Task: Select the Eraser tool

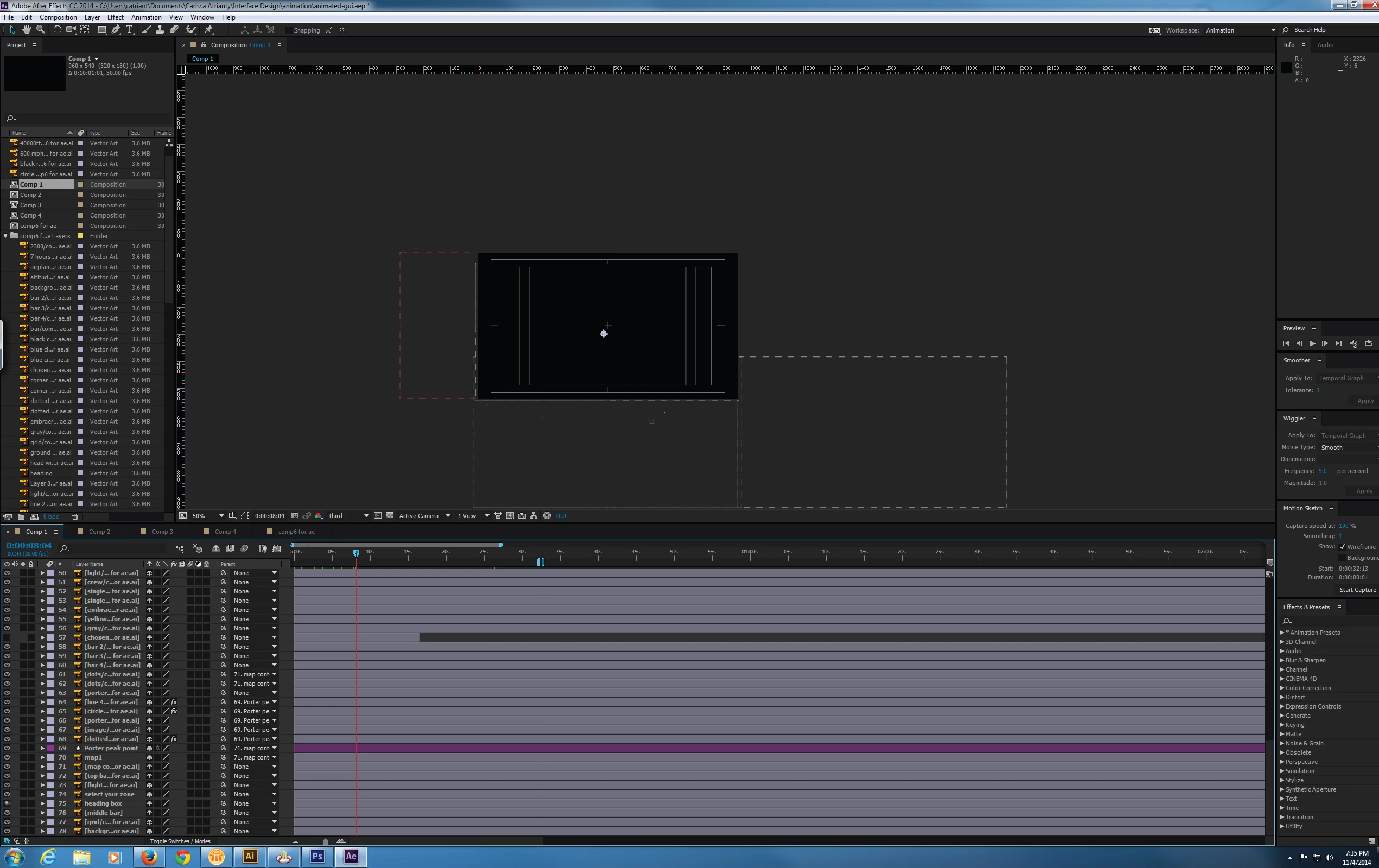Action: point(174,30)
